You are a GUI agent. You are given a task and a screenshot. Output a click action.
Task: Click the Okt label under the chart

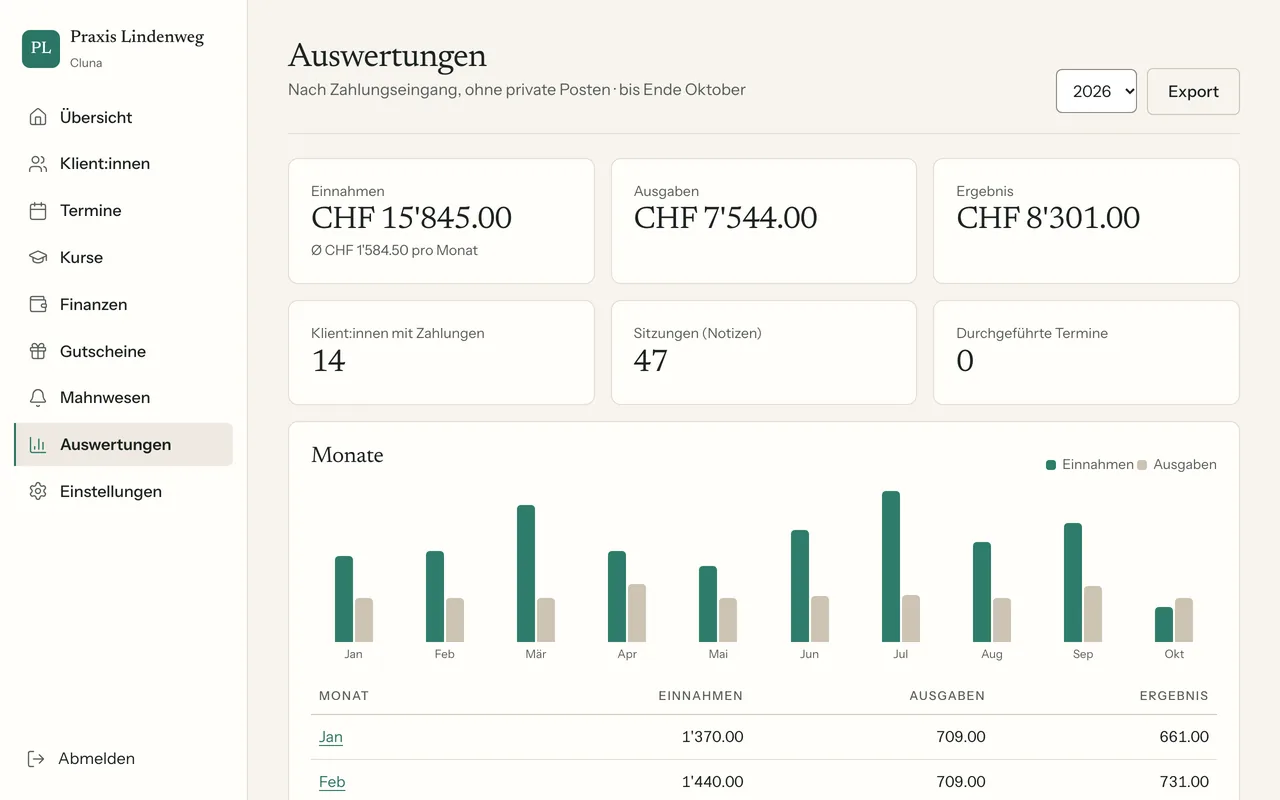click(1174, 654)
